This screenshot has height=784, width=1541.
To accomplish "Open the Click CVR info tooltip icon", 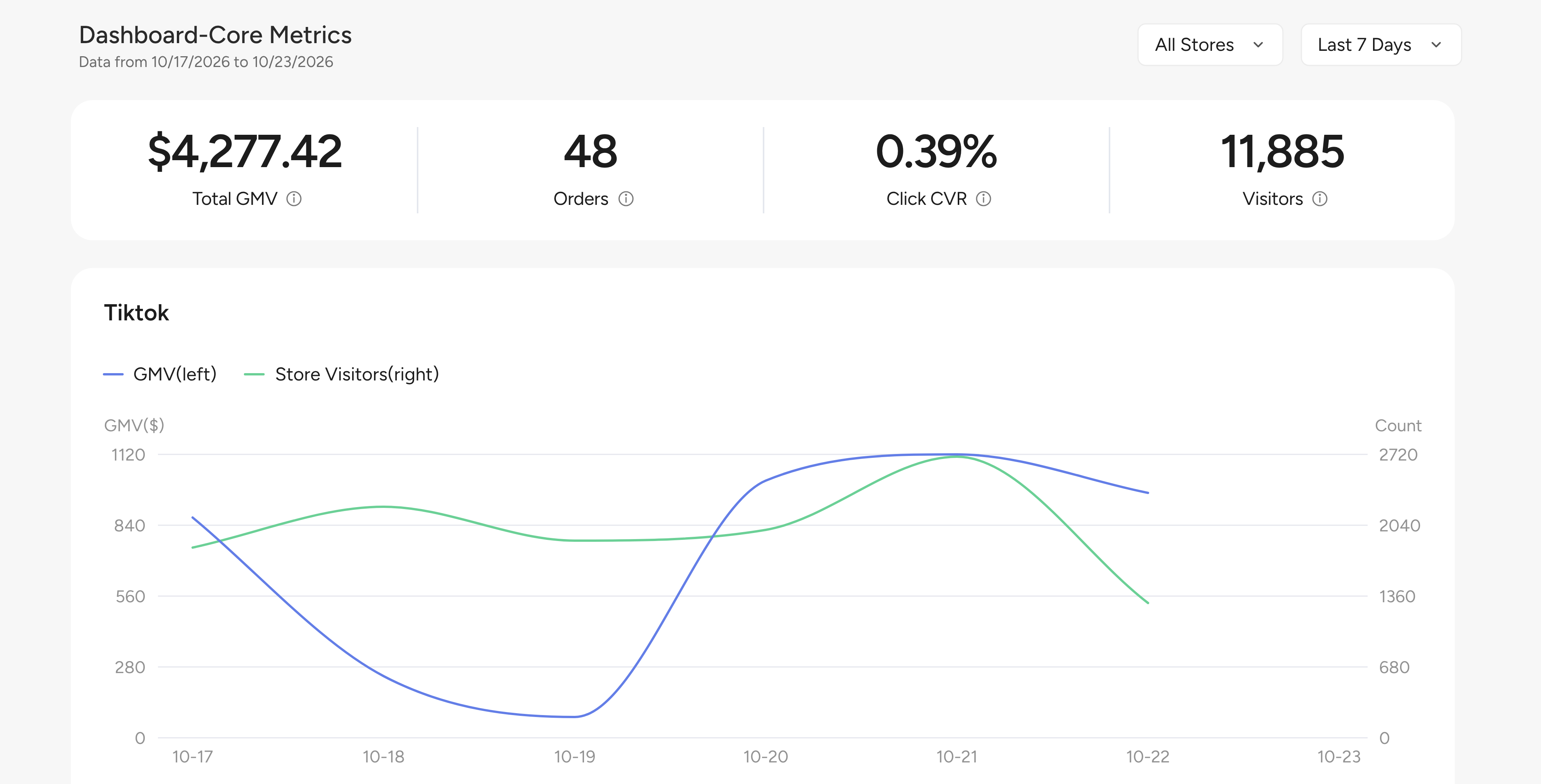I will [x=984, y=199].
